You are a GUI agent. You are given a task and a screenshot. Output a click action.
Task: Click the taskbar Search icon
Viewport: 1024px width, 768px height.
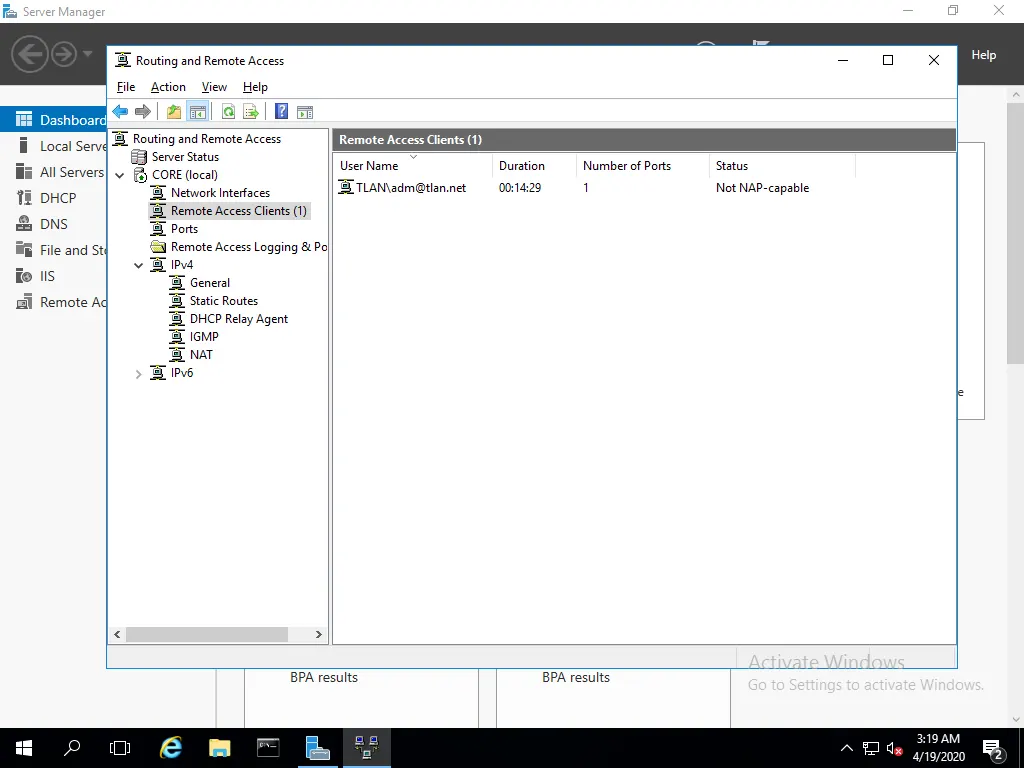[72, 748]
